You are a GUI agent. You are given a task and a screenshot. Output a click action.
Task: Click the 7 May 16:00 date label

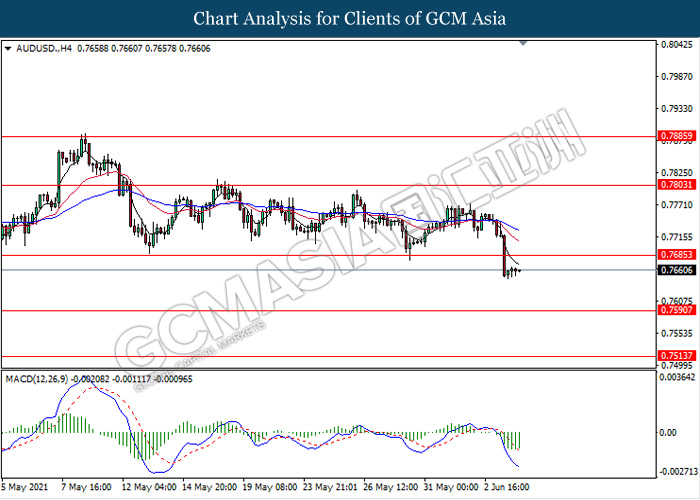click(x=86, y=487)
